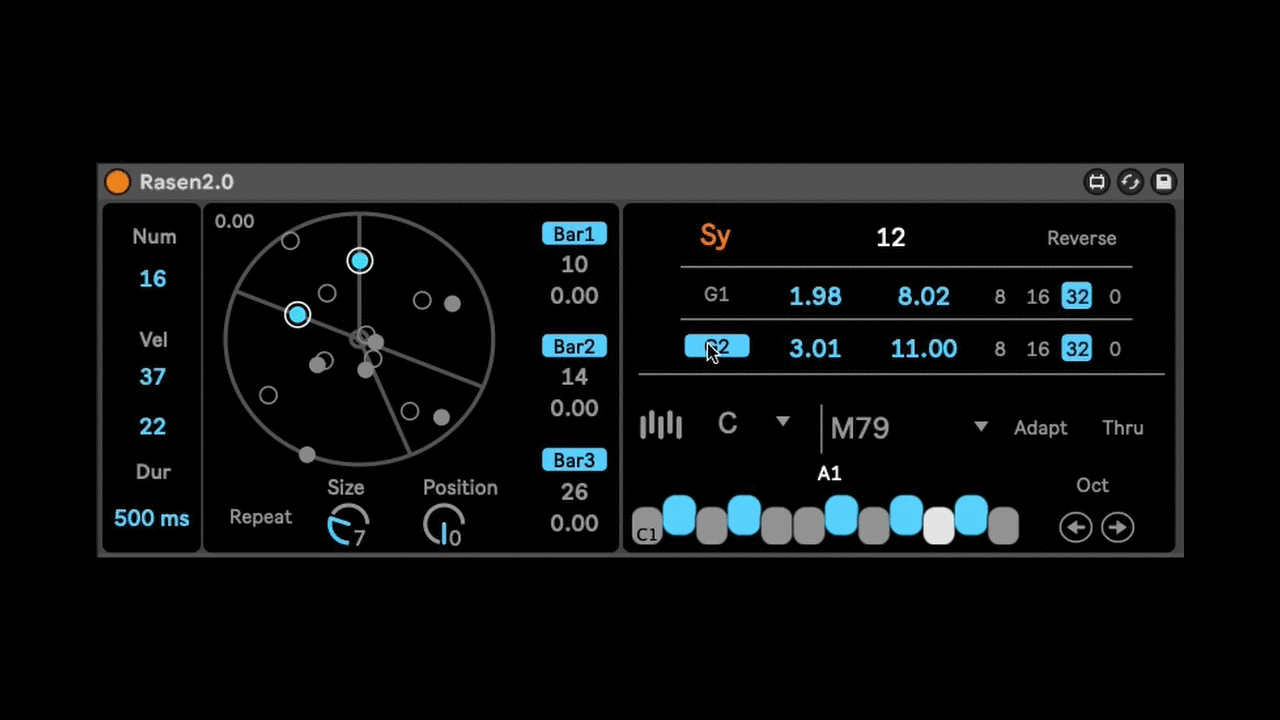Toggle the Bar2 button
This screenshot has height=720, width=1280.
point(574,347)
